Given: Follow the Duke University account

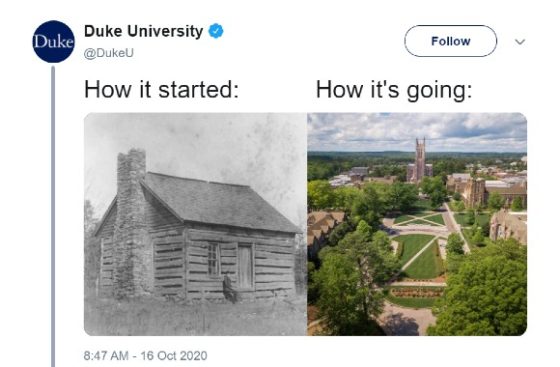Looking at the screenshot, I should pyautogui.click(x=450, y=41).
